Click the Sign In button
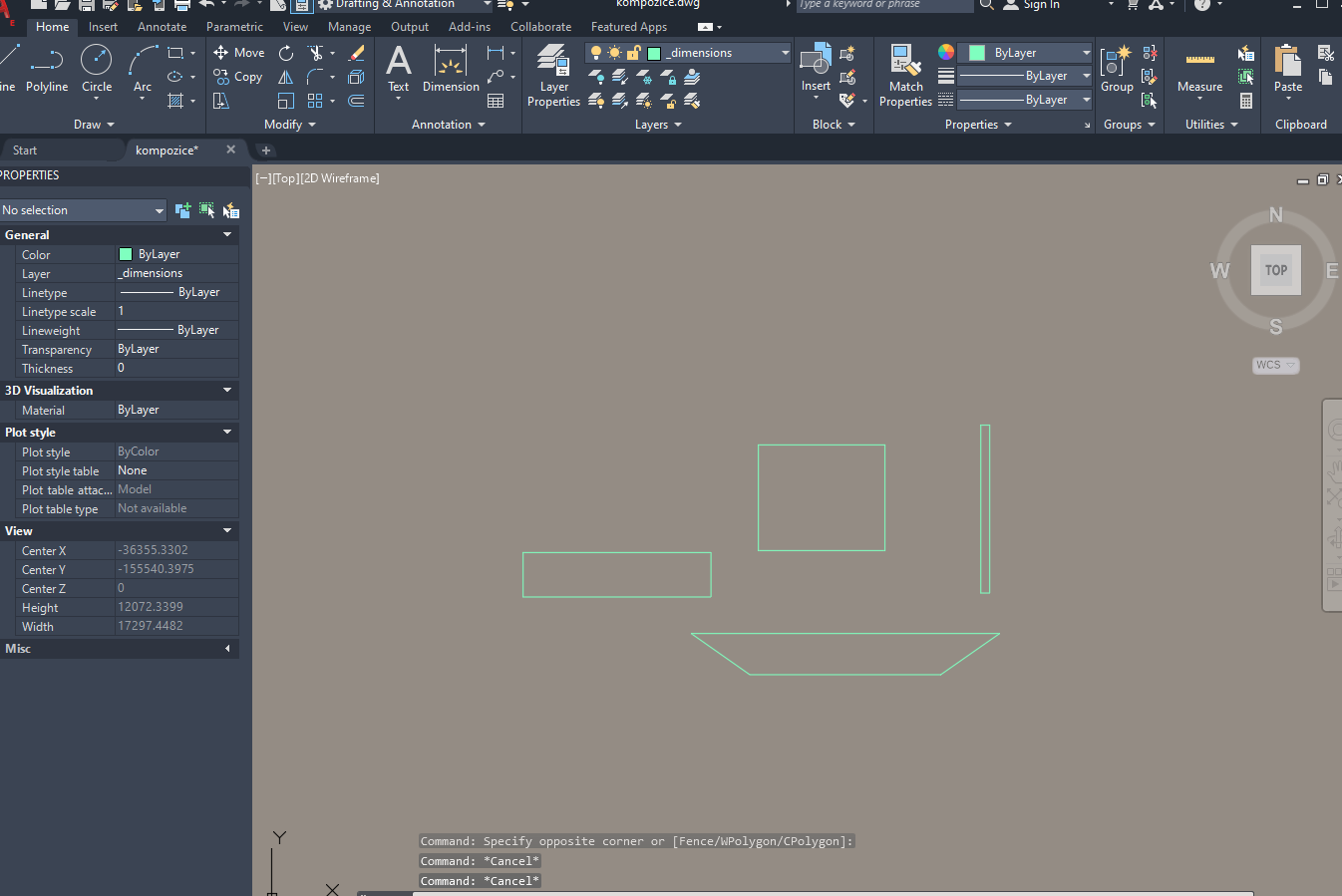 click(x=1031, y=5)
